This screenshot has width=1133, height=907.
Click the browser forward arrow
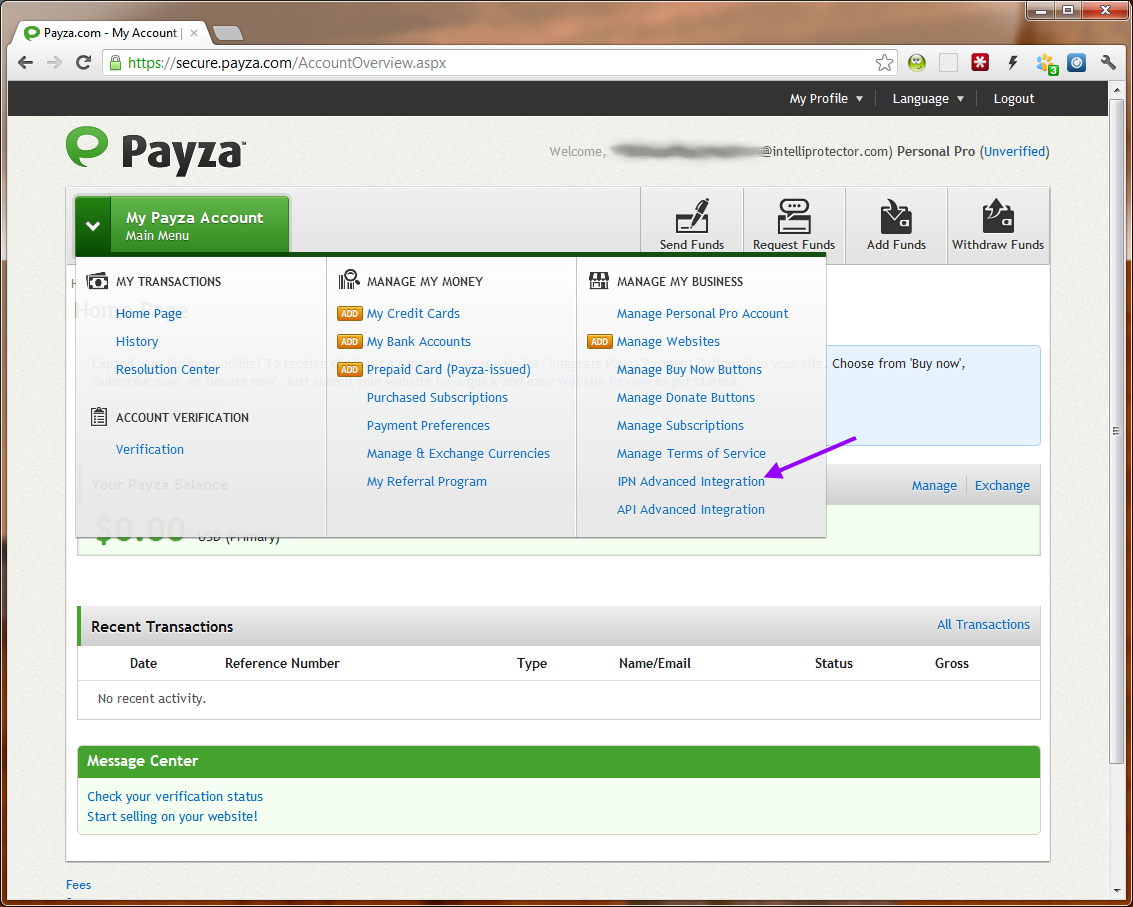[x=54, y=63]
